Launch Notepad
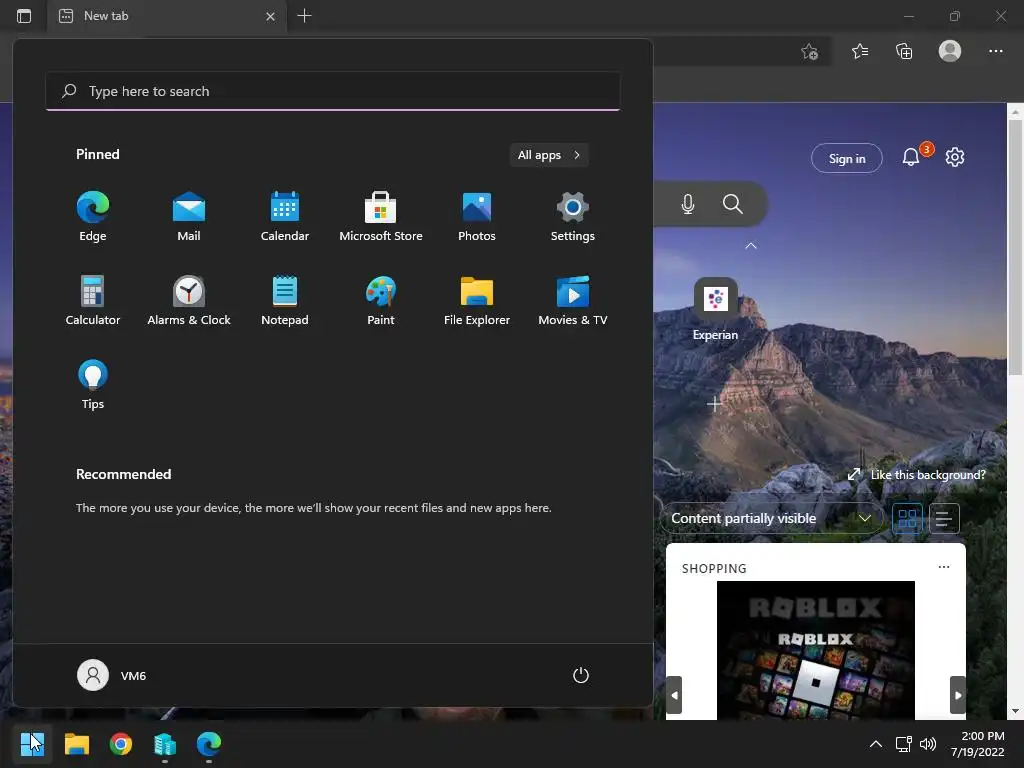1024x768 pixels. coord(285,300)
